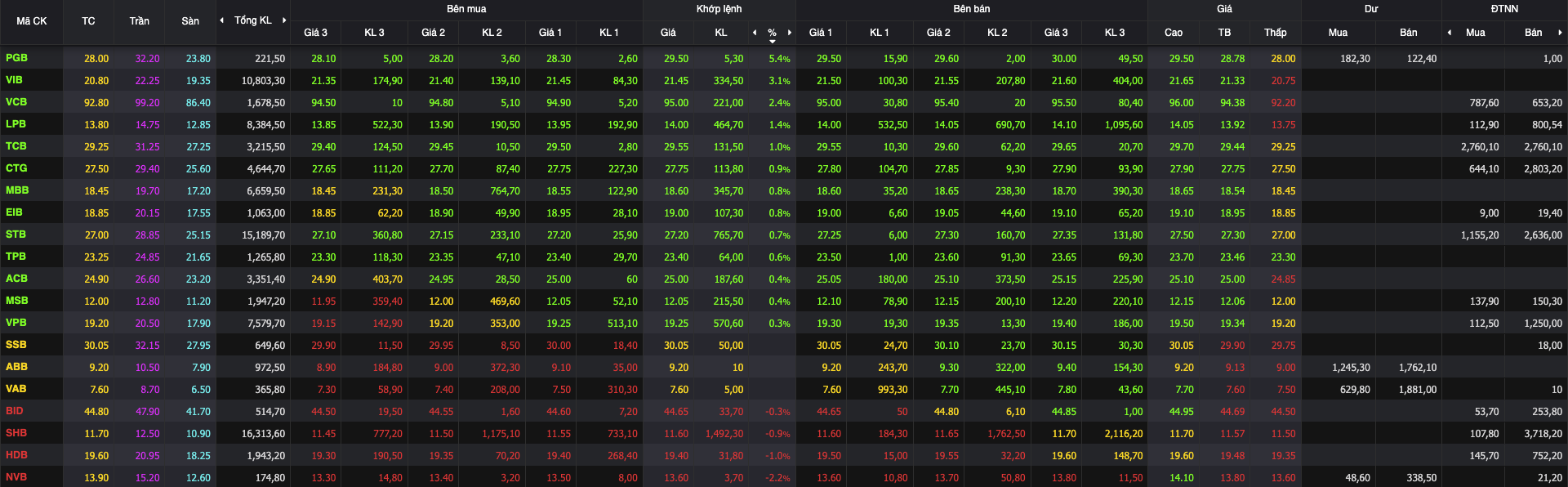Click the left arrow beside Tổng KL
The image size is (1568, 487).
(x=222, y=20)
